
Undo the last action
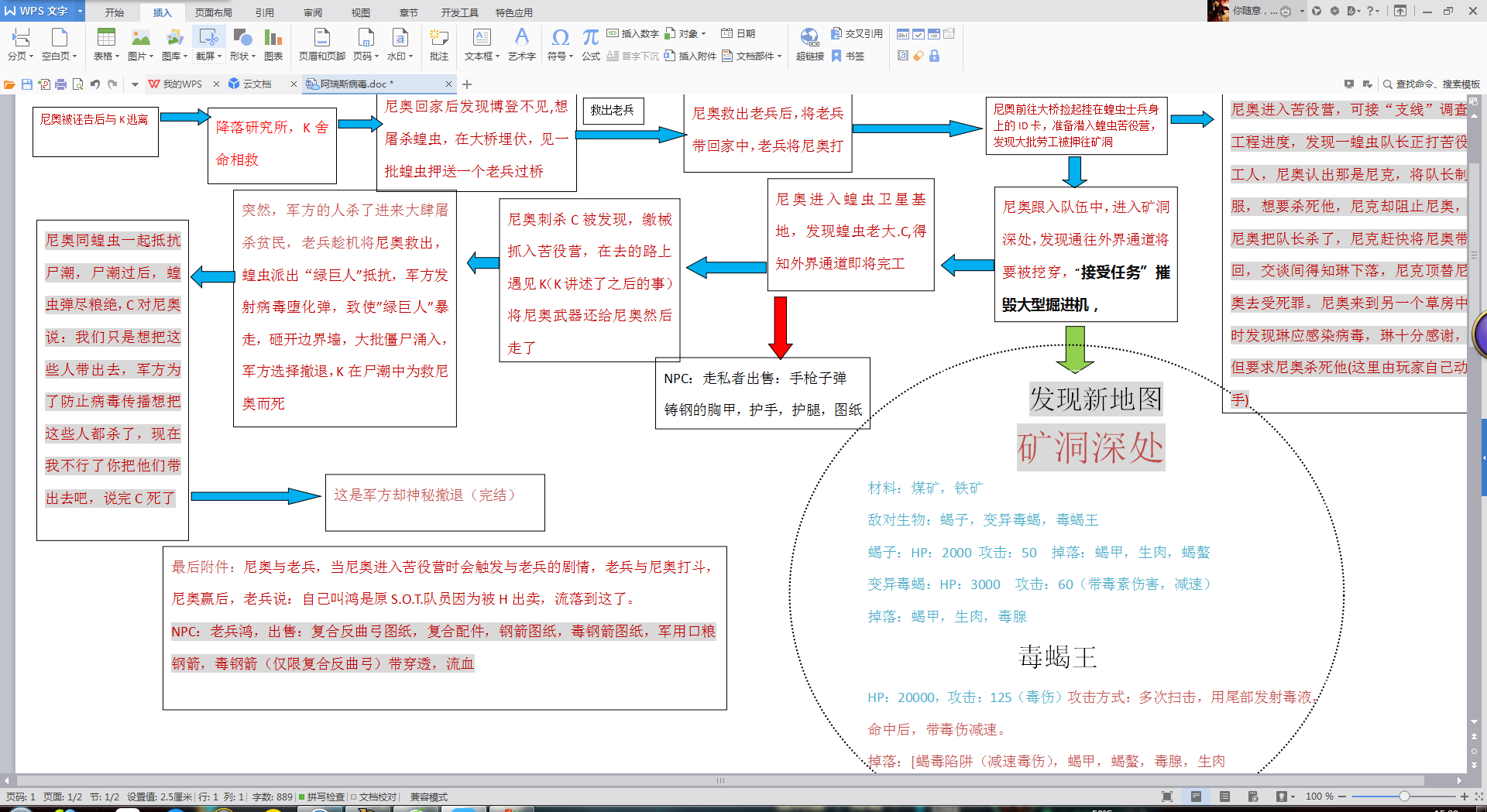click(95, 84)
